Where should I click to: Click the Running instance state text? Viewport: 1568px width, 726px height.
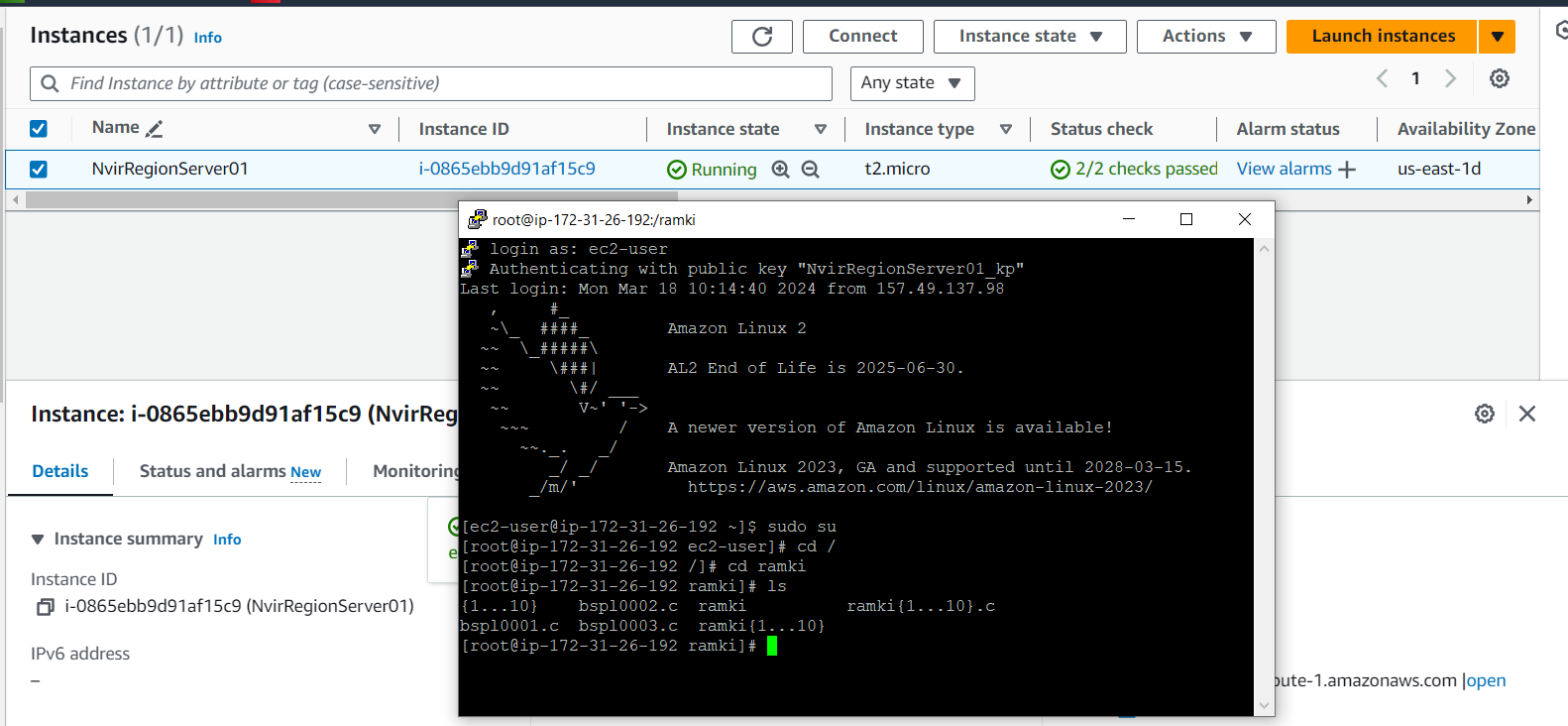pyautogui.click(x=724, y=170)
